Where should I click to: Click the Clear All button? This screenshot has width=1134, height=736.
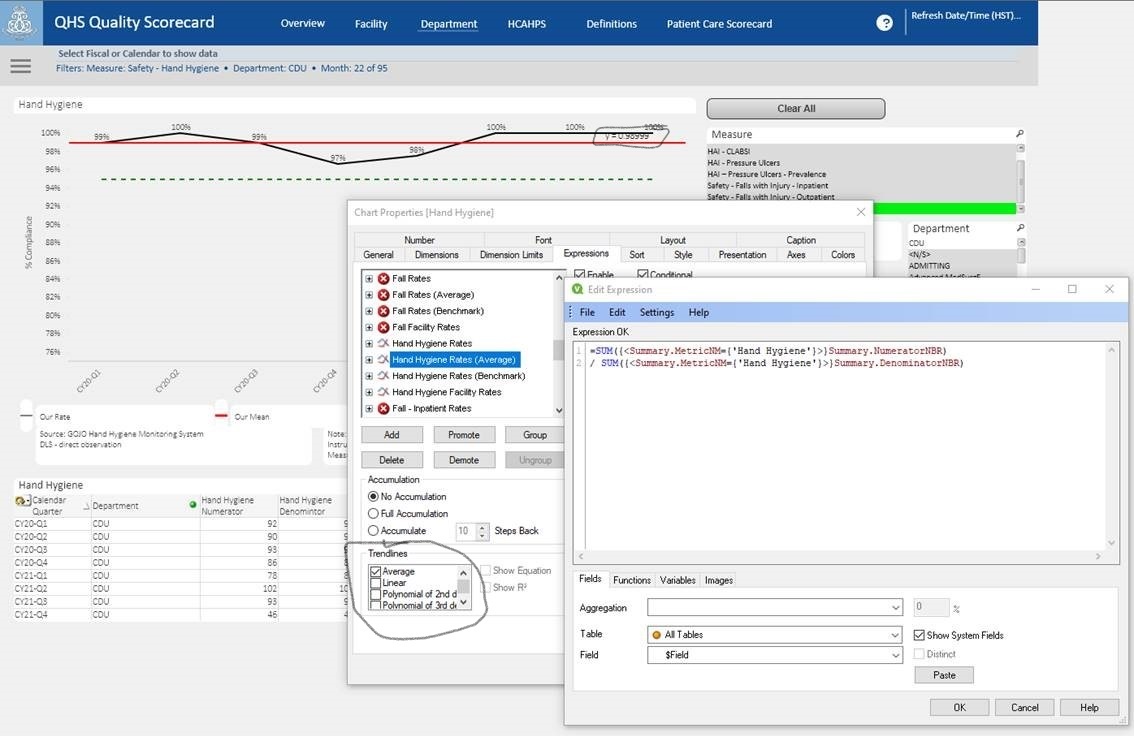coord(796,108)
